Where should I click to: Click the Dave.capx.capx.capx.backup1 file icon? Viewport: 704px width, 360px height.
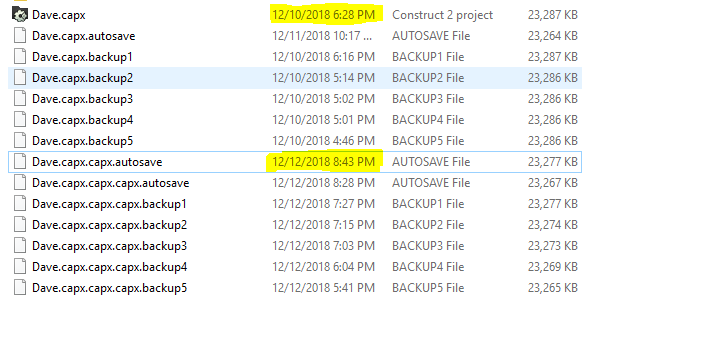pos(20,204)
